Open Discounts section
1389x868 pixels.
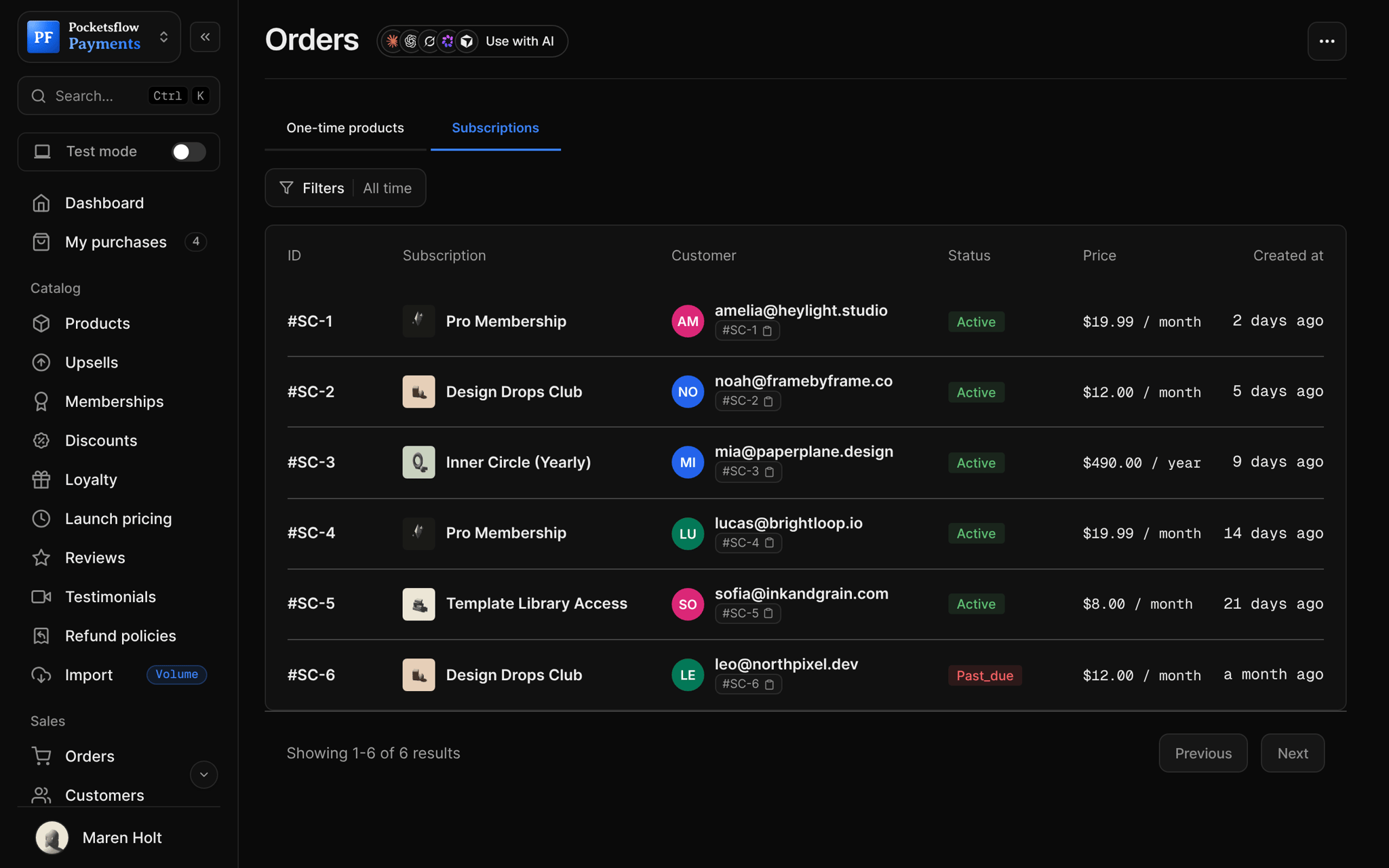coord(100,441)
